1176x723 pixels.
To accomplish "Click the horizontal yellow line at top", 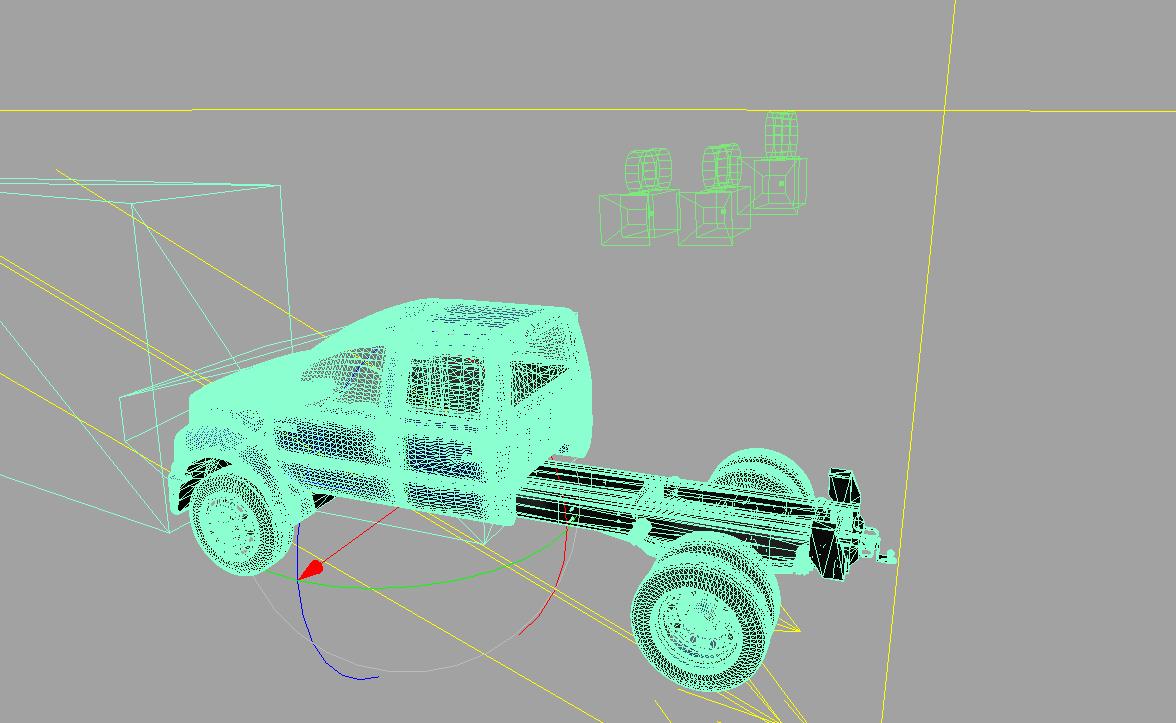I will point(400,110).
